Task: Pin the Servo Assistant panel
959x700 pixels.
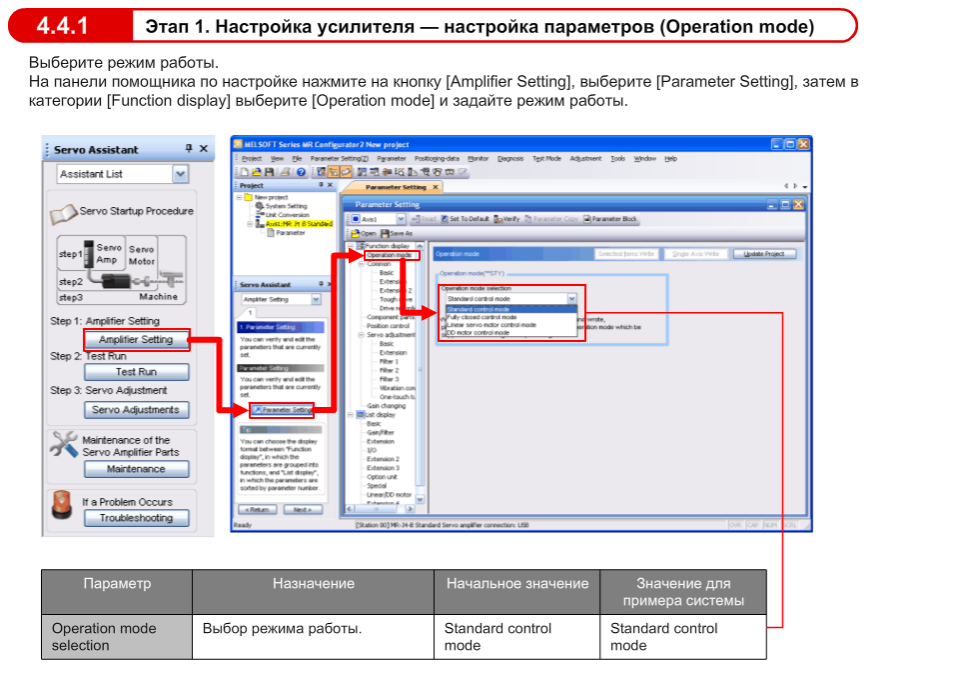Action: click(x=188, y=149)
